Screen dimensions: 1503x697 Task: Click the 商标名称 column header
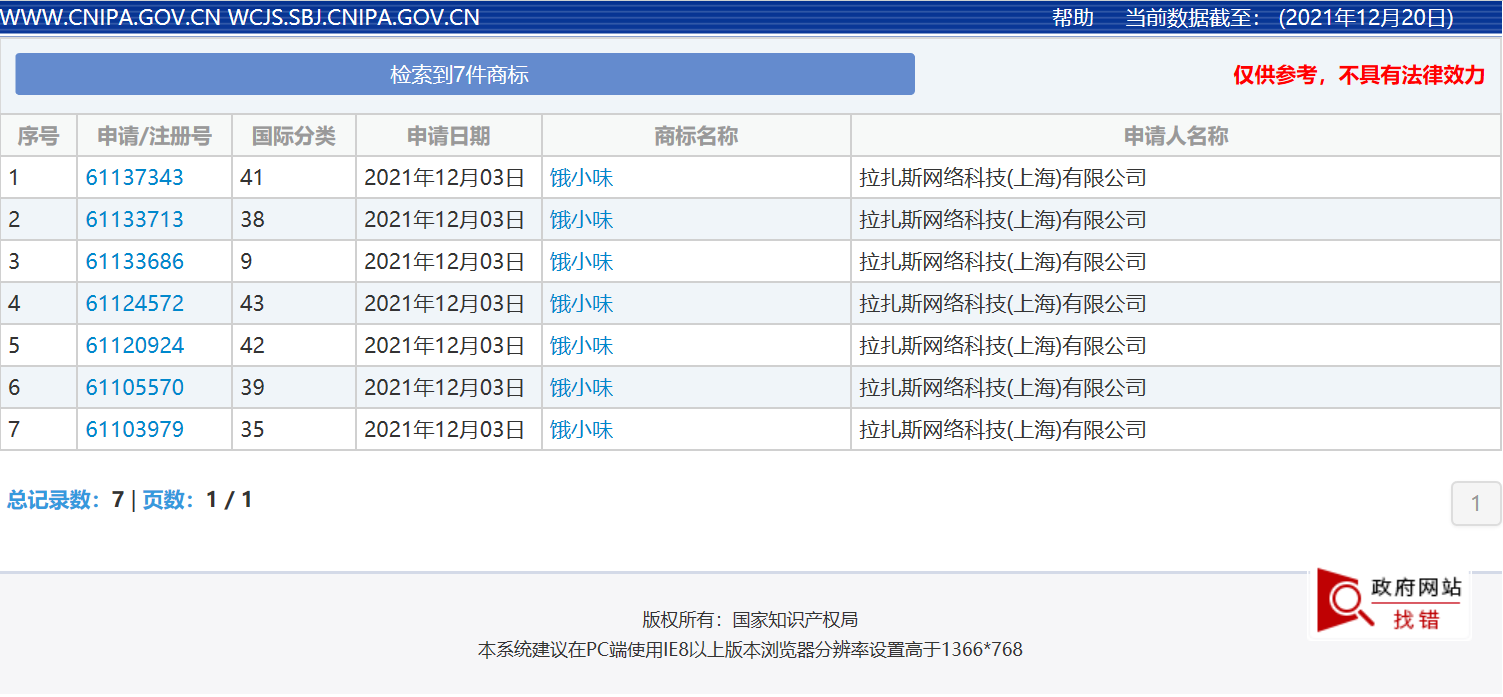click(696, 136)
